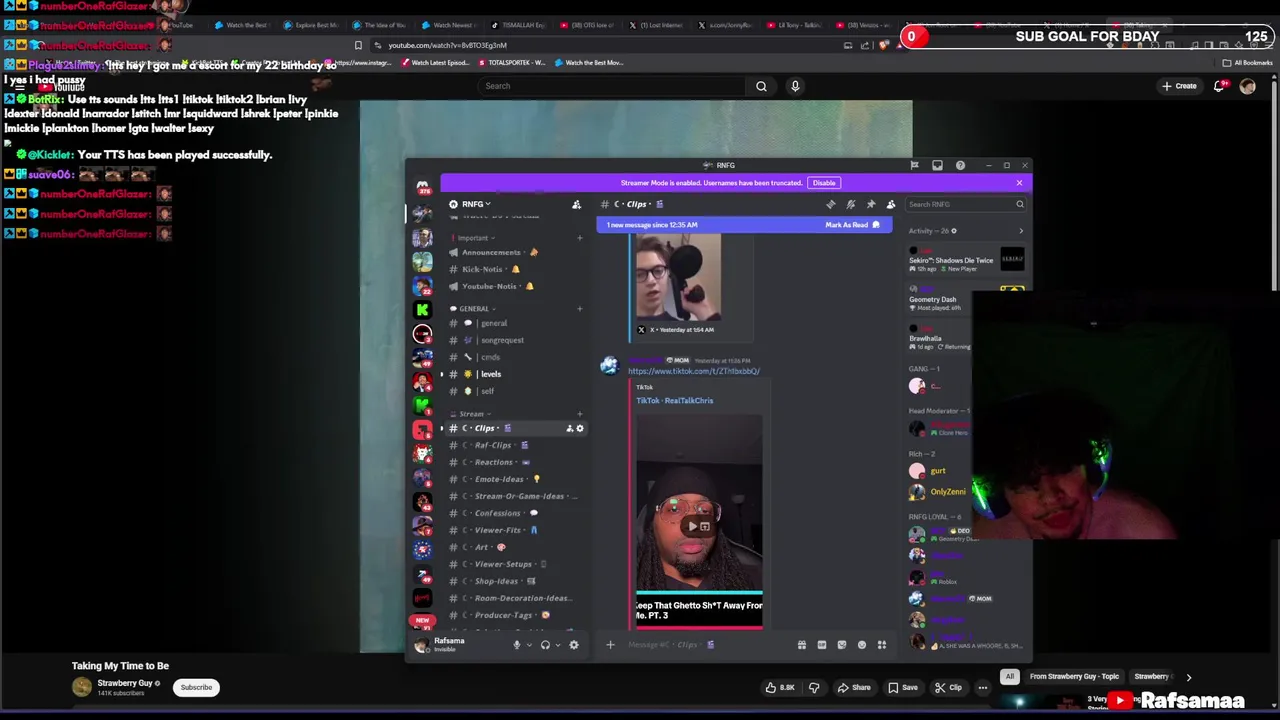1280x720 pixels.
Task: Mark new messages as read
Action: pyautogui.click(x=852, y=225)
